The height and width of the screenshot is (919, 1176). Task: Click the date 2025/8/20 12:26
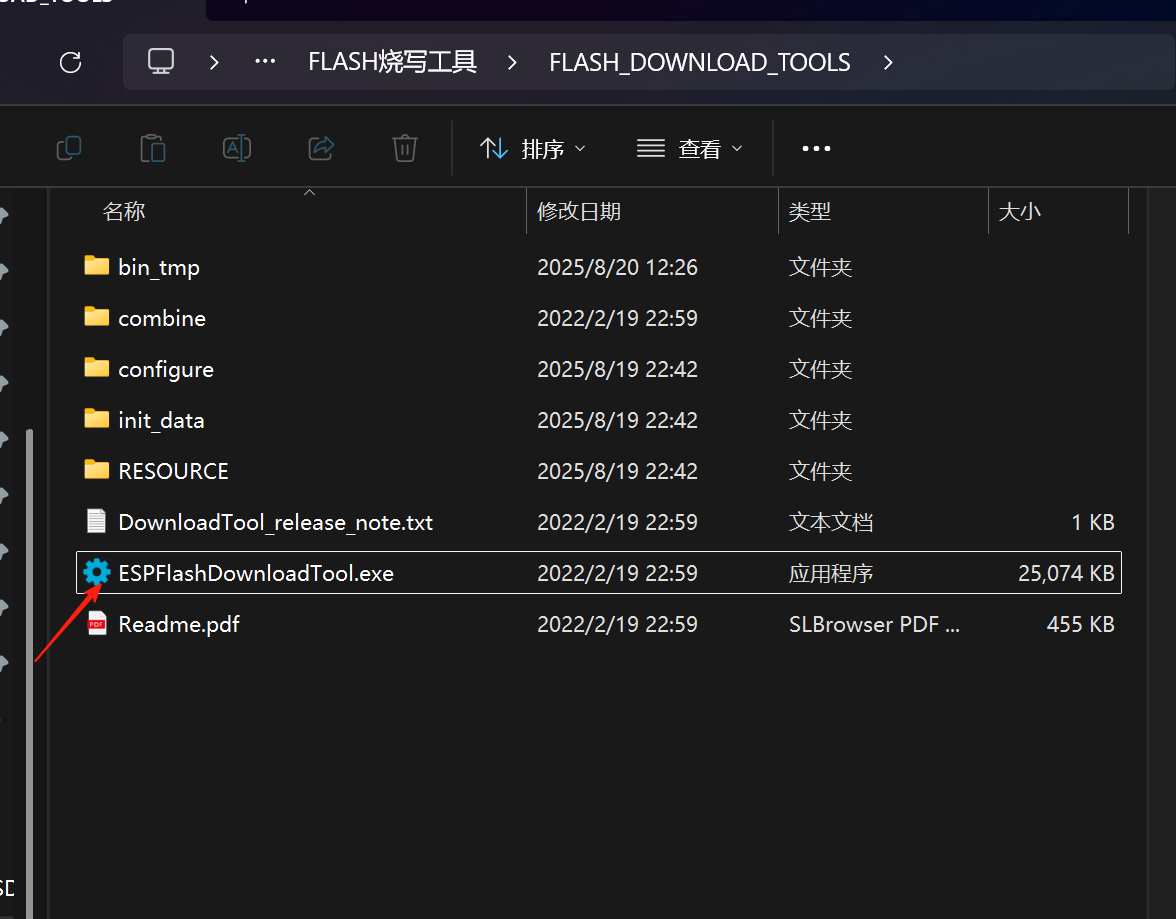click(617, 267)
